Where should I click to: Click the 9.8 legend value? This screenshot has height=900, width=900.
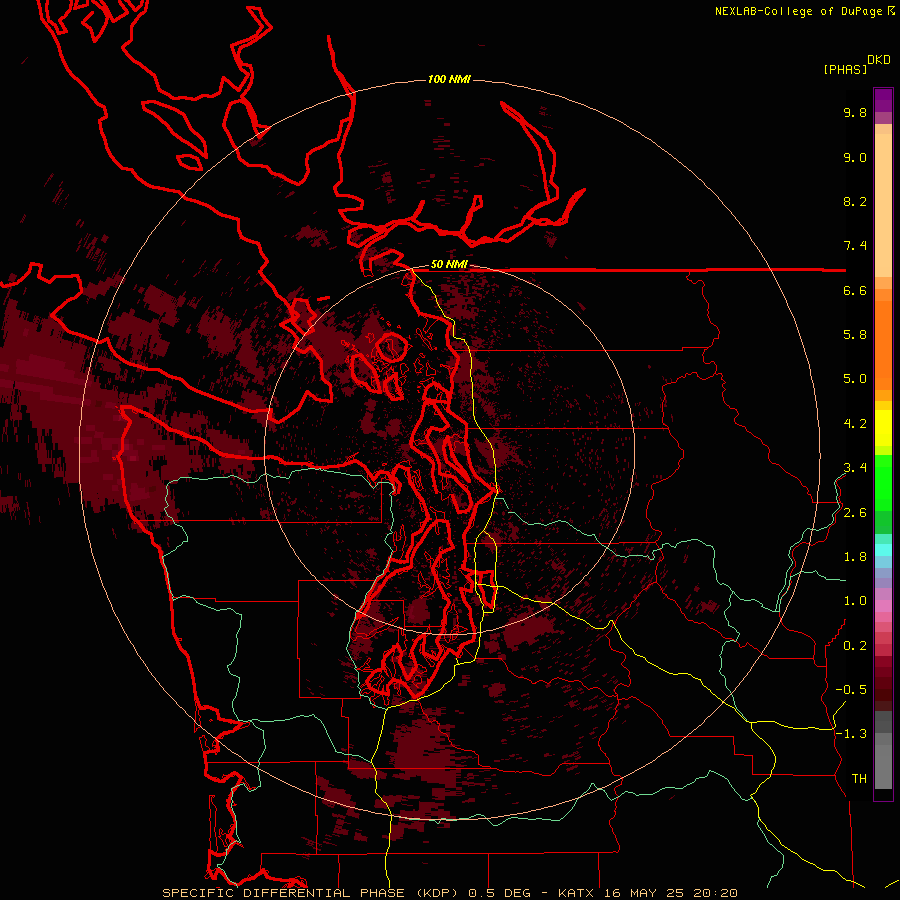(x=855, y=112)
